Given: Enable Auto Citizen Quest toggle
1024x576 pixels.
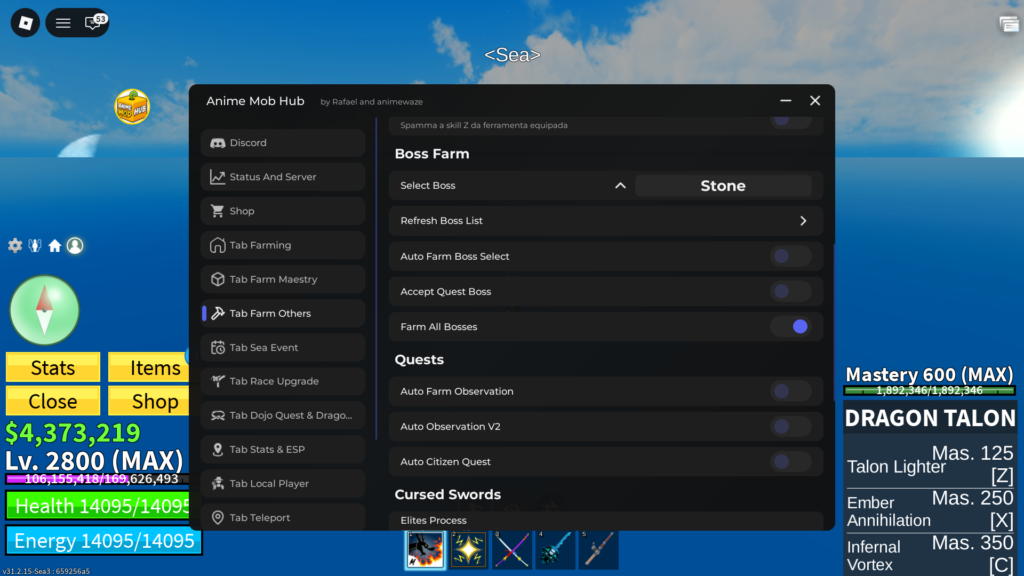Looking at the screenshot, I should click(x=790, y=462).
